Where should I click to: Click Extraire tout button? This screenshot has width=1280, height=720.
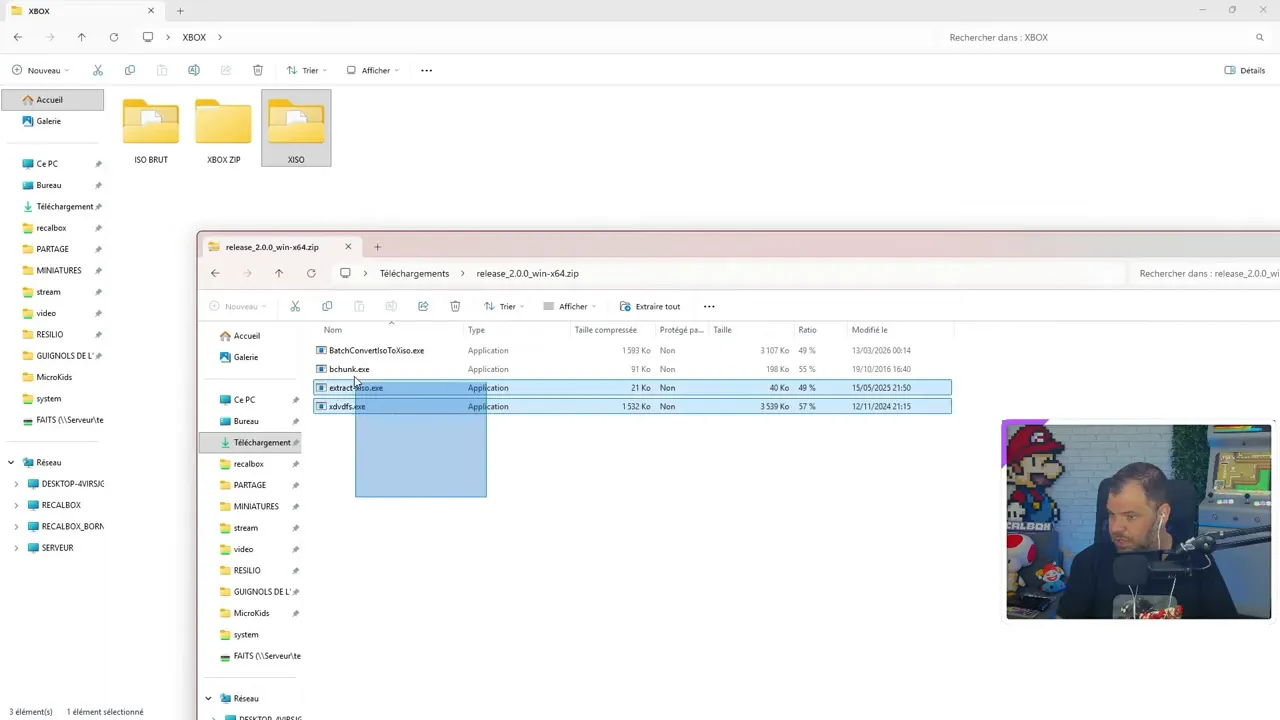tap(650, 306)
